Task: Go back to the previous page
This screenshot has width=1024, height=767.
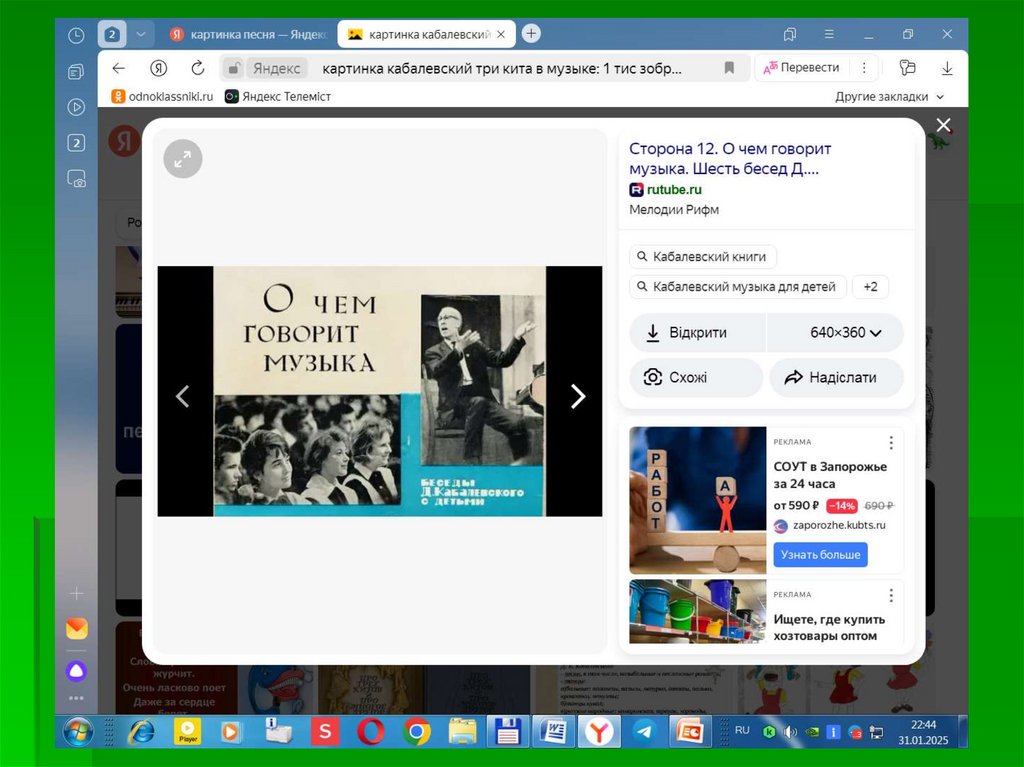Action: 118,68
